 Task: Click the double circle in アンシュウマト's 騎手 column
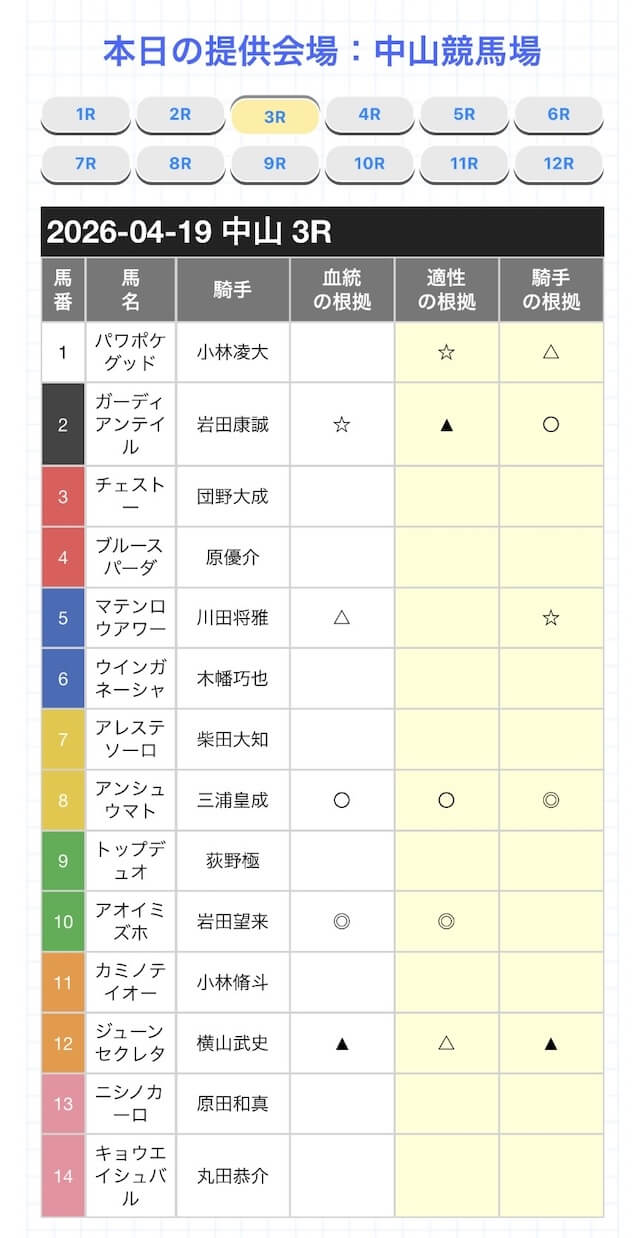pyautogui.click(x=551, y=800)
